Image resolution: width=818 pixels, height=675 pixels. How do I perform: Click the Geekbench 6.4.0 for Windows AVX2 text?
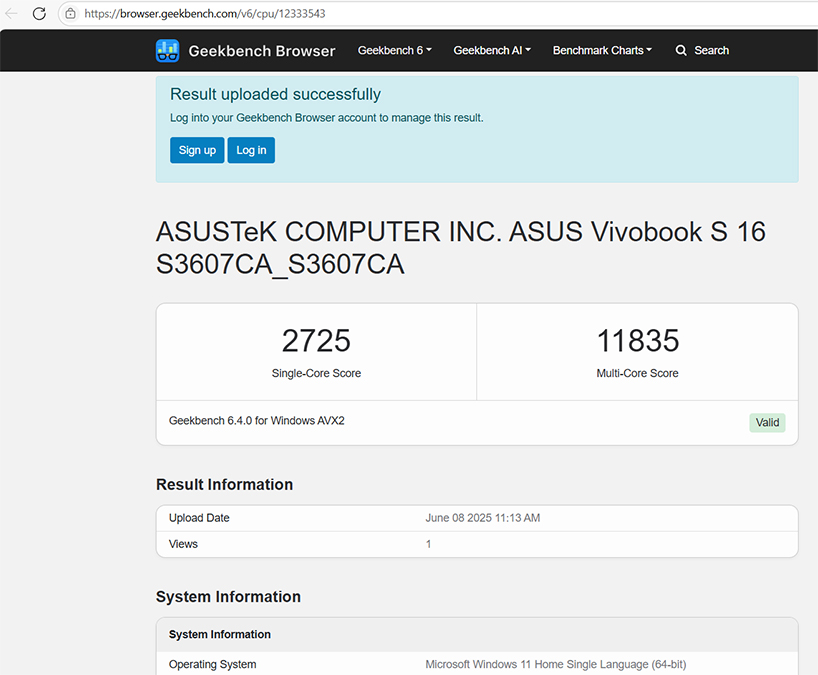pos(257,420)
